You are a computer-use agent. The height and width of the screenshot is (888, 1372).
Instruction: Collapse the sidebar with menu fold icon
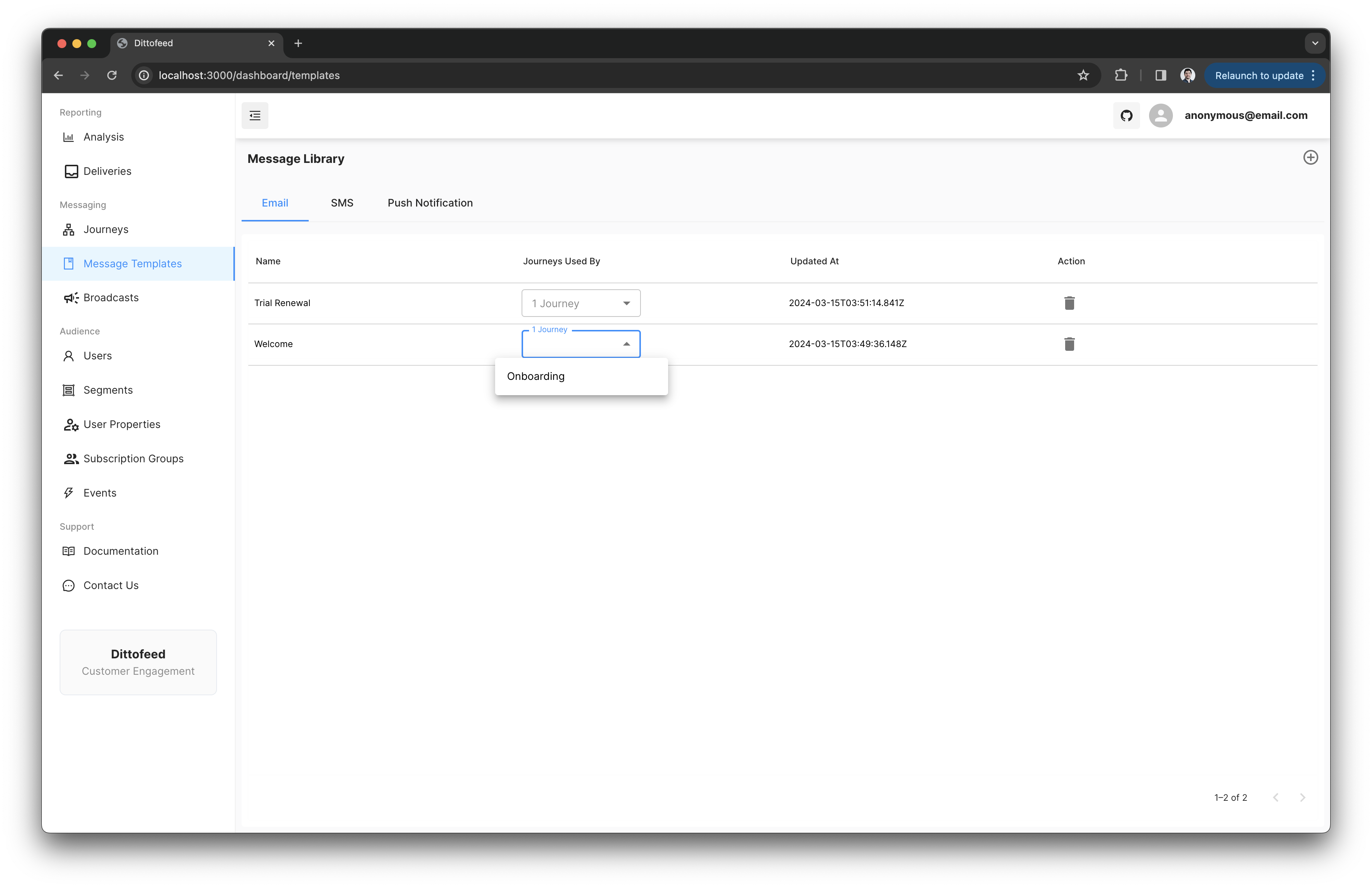pos(255,115)
